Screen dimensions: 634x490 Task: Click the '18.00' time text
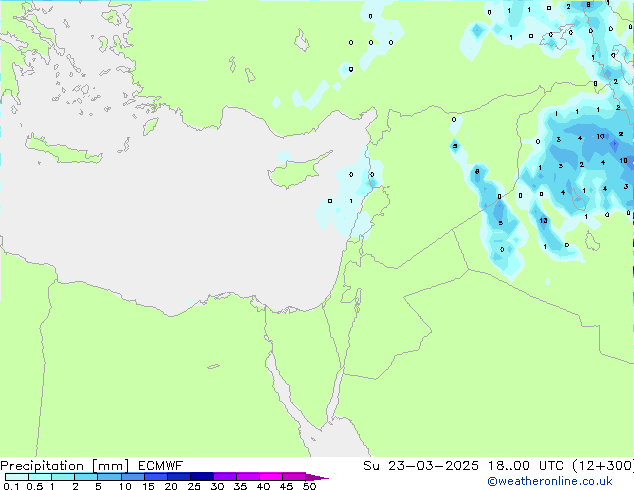point(508,466)
